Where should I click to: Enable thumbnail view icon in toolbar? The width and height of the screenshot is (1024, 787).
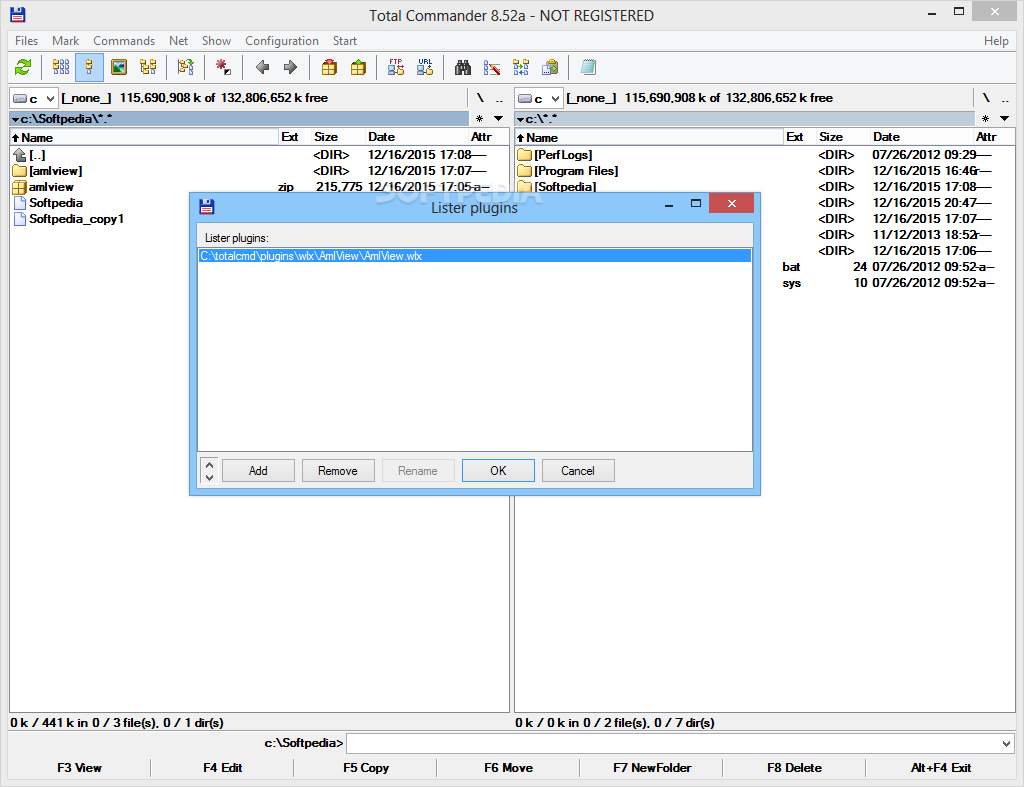pyautogui.click(x=119, y=67)
